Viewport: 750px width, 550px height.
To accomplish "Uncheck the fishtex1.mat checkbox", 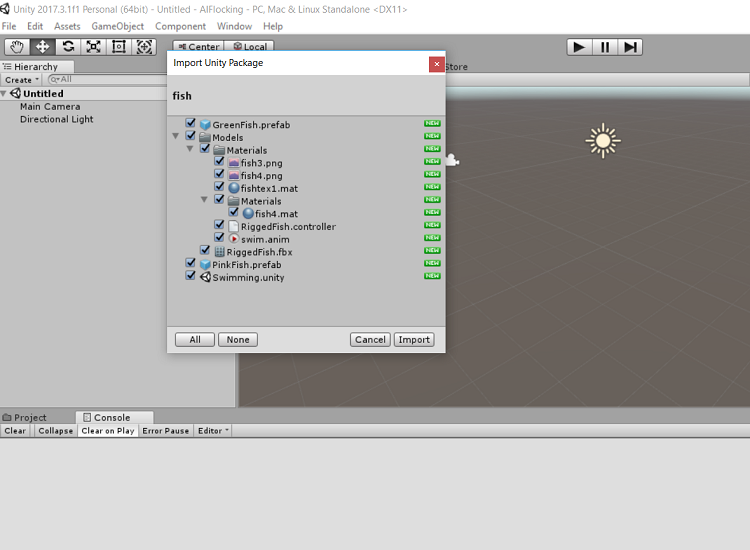I will [x=219, y=187].
